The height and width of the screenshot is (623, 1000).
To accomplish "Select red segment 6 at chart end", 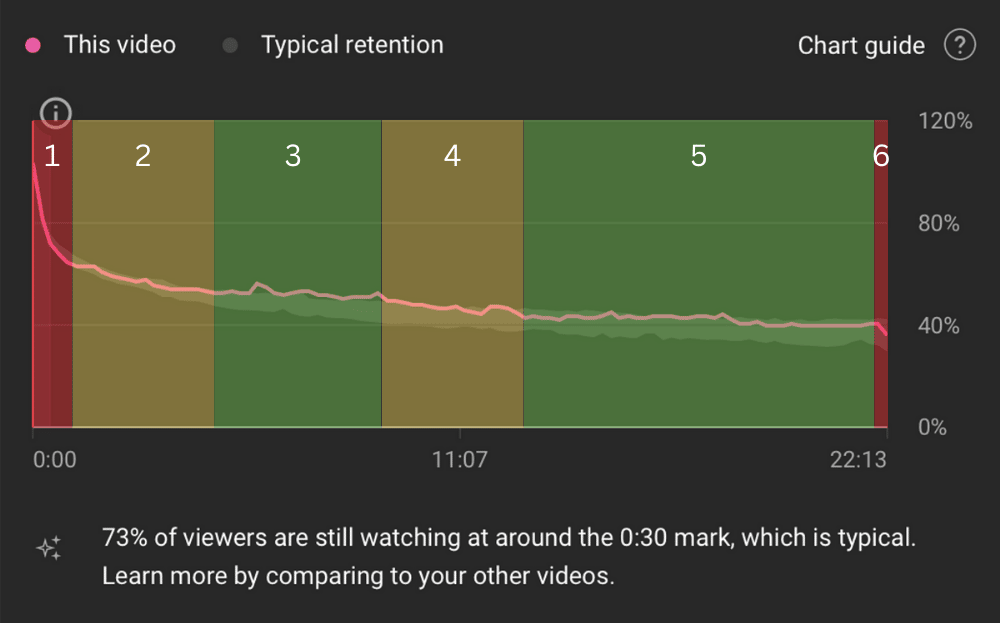I will click(881, 274).
